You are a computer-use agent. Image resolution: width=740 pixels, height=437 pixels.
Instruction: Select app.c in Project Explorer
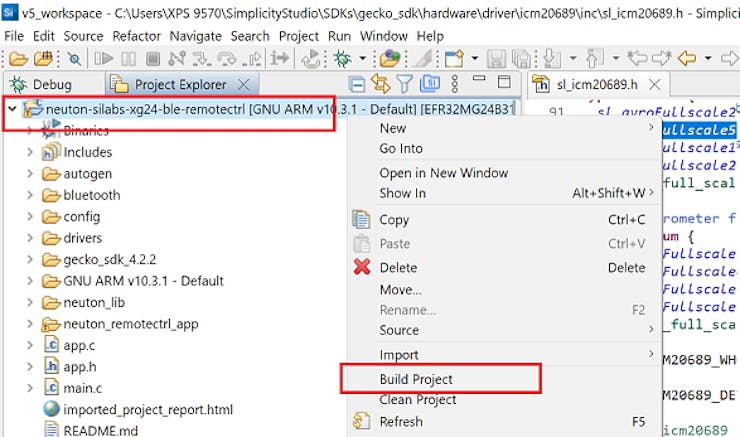tap(70, 345)
